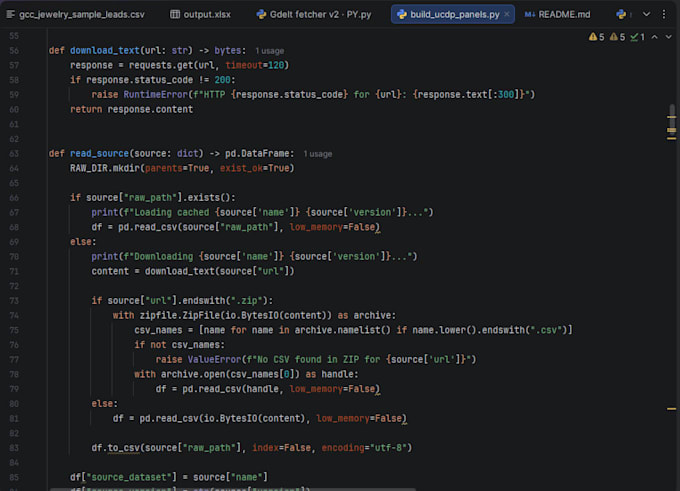
Task: Click 'pd.read_csv(io.BytesIO(content)' on line 81
Action: [x=222, y=418]
